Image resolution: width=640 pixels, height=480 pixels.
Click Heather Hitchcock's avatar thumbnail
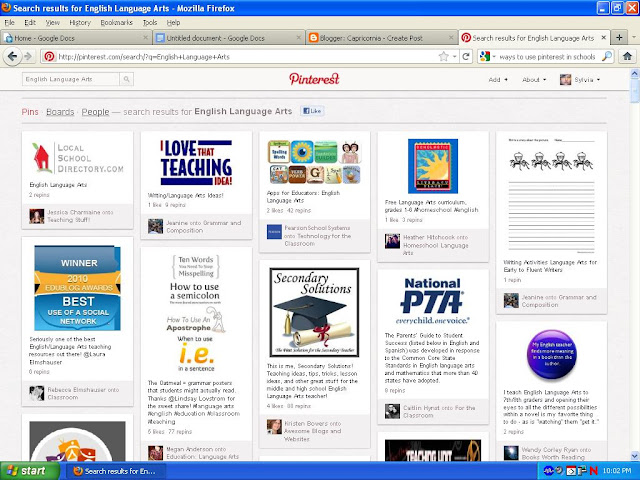pos(392,241)
